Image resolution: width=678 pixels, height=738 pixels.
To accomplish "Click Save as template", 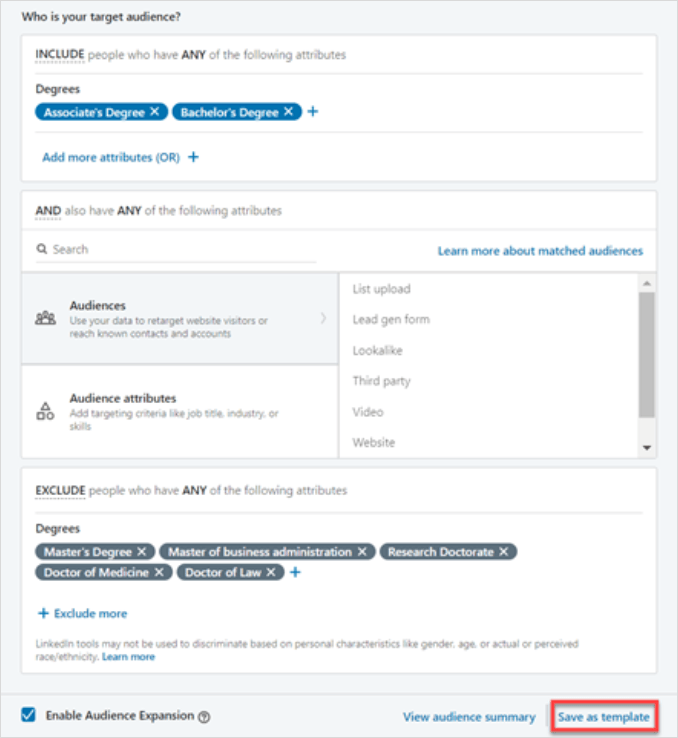I will click(604, 717).
